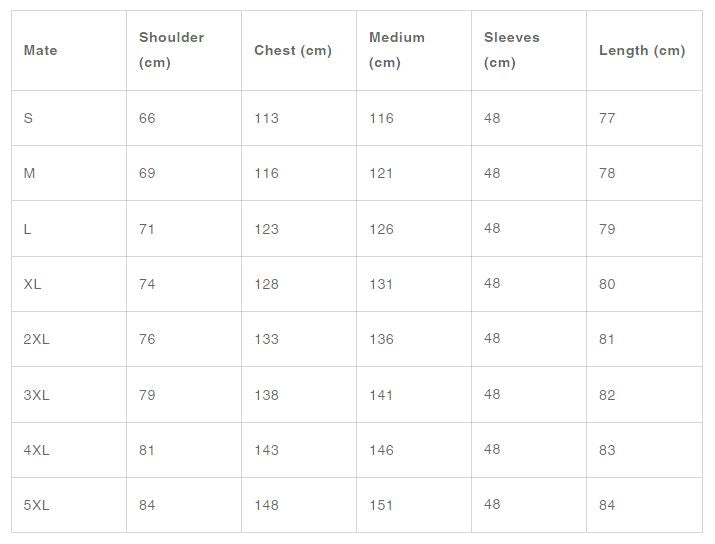
Task: Click the length value 77 for size S
Action: point(607,118)
